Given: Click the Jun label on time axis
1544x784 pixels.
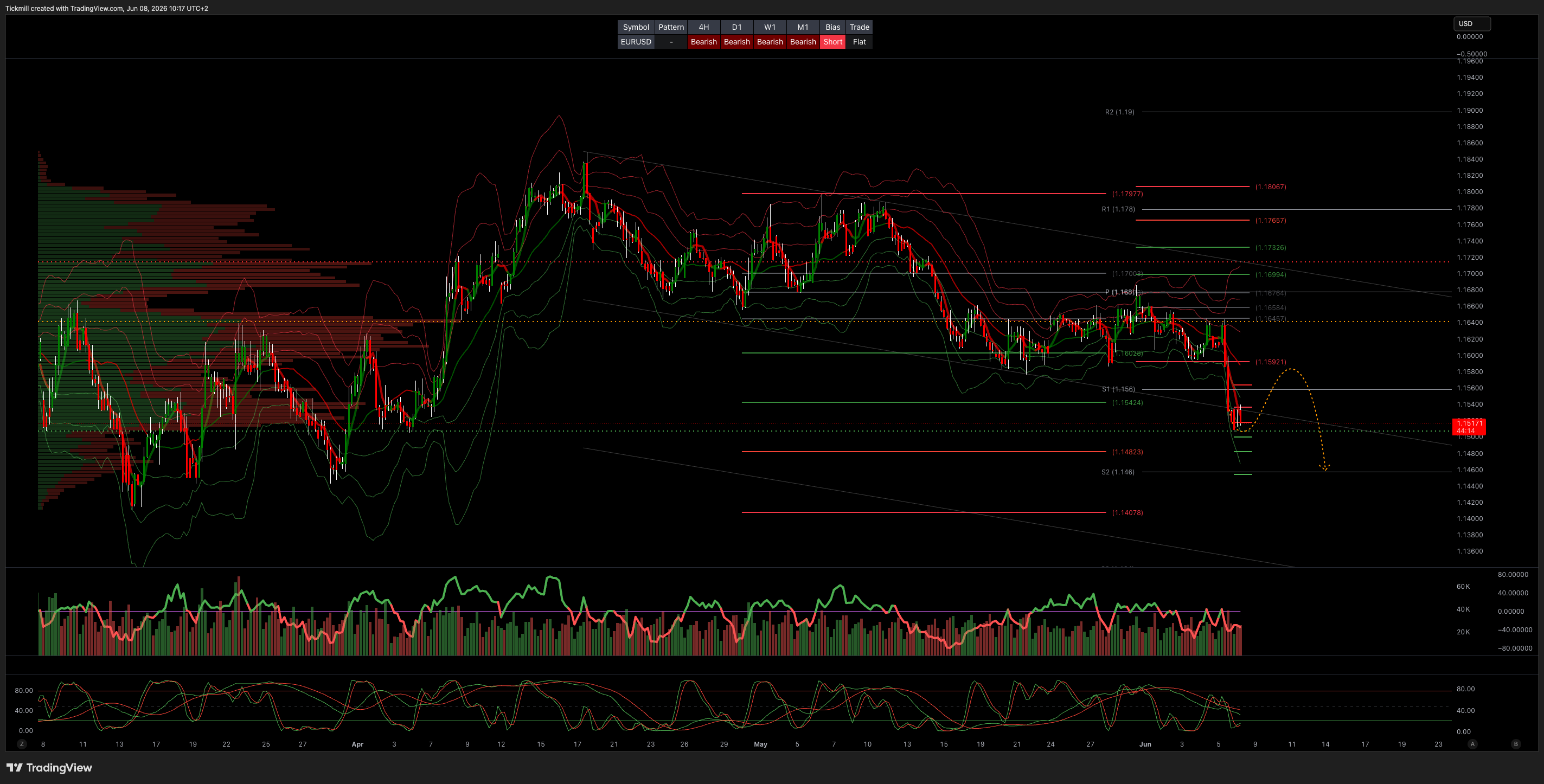Looking at the screenshot, I should click(x=1145, y=744).
